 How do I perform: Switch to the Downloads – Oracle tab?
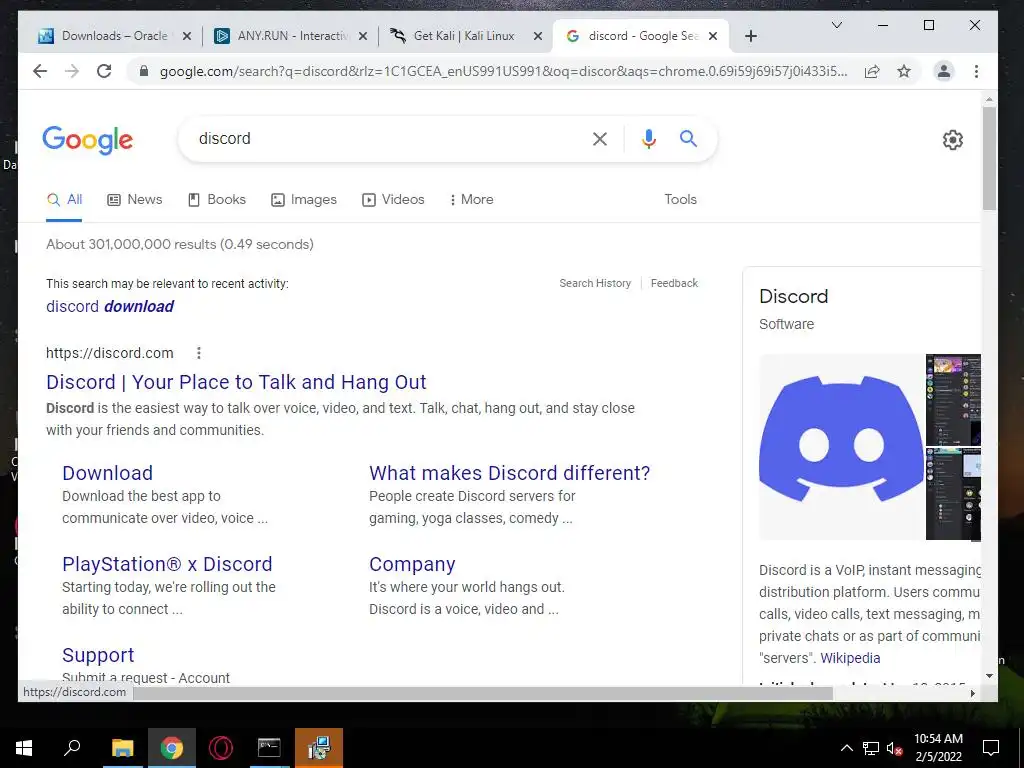click(x=114, y=36)
